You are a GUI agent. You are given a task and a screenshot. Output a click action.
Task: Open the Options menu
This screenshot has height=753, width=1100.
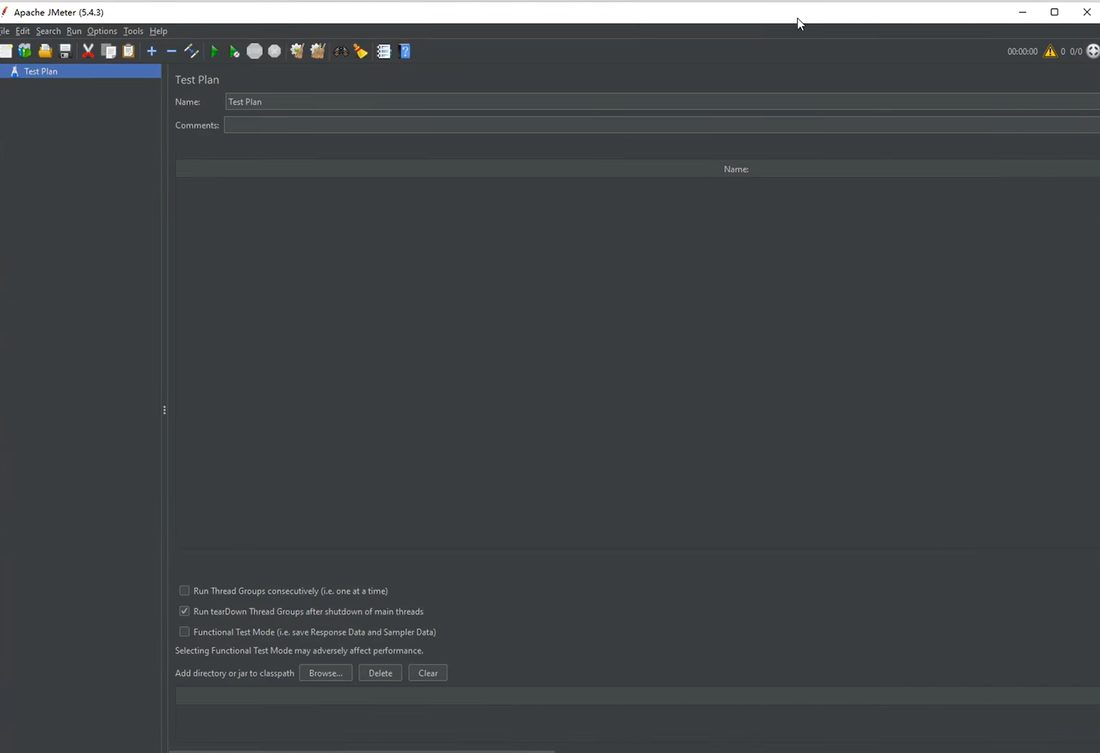tap(102, 31)
